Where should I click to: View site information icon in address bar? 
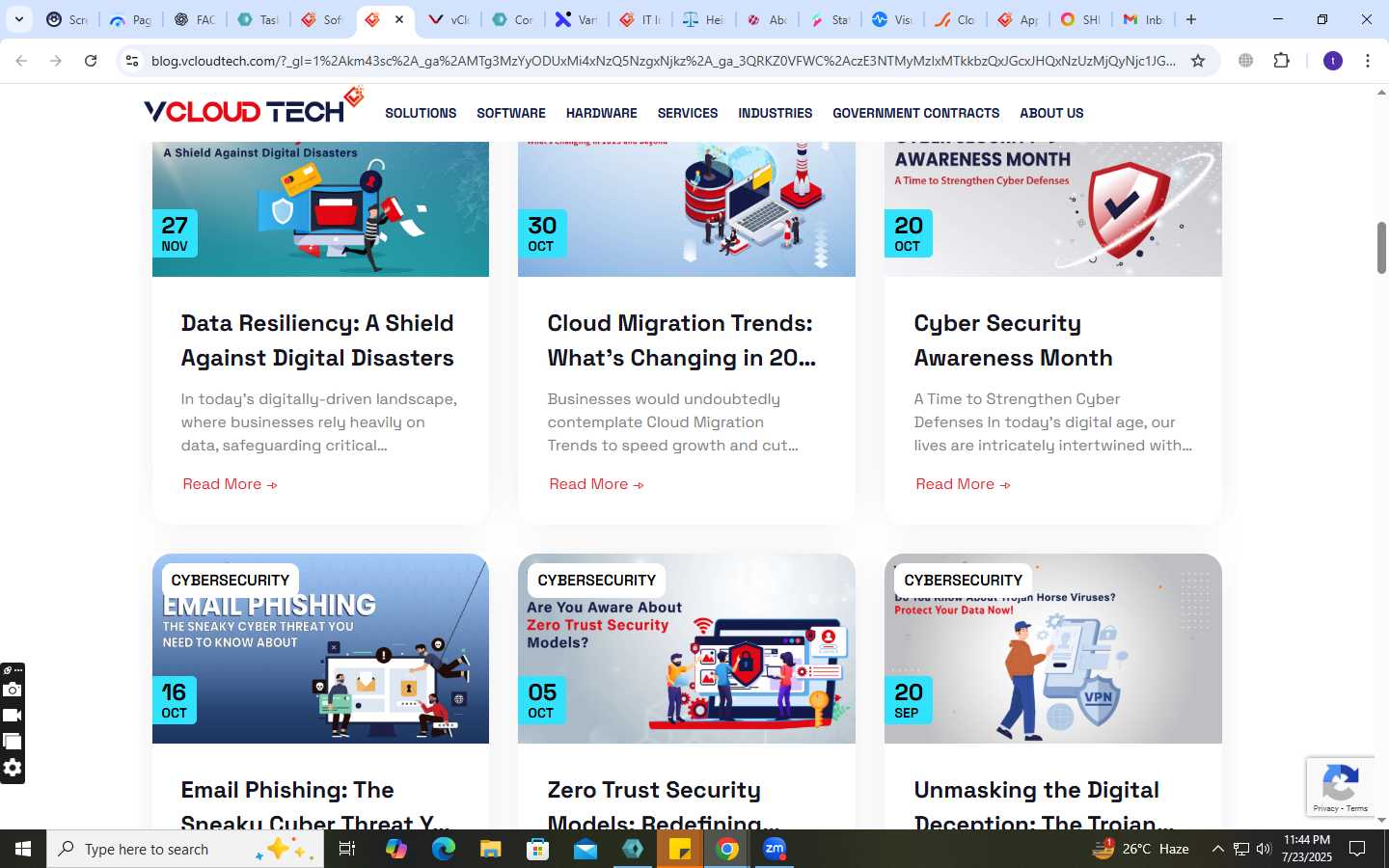point(132,61)
